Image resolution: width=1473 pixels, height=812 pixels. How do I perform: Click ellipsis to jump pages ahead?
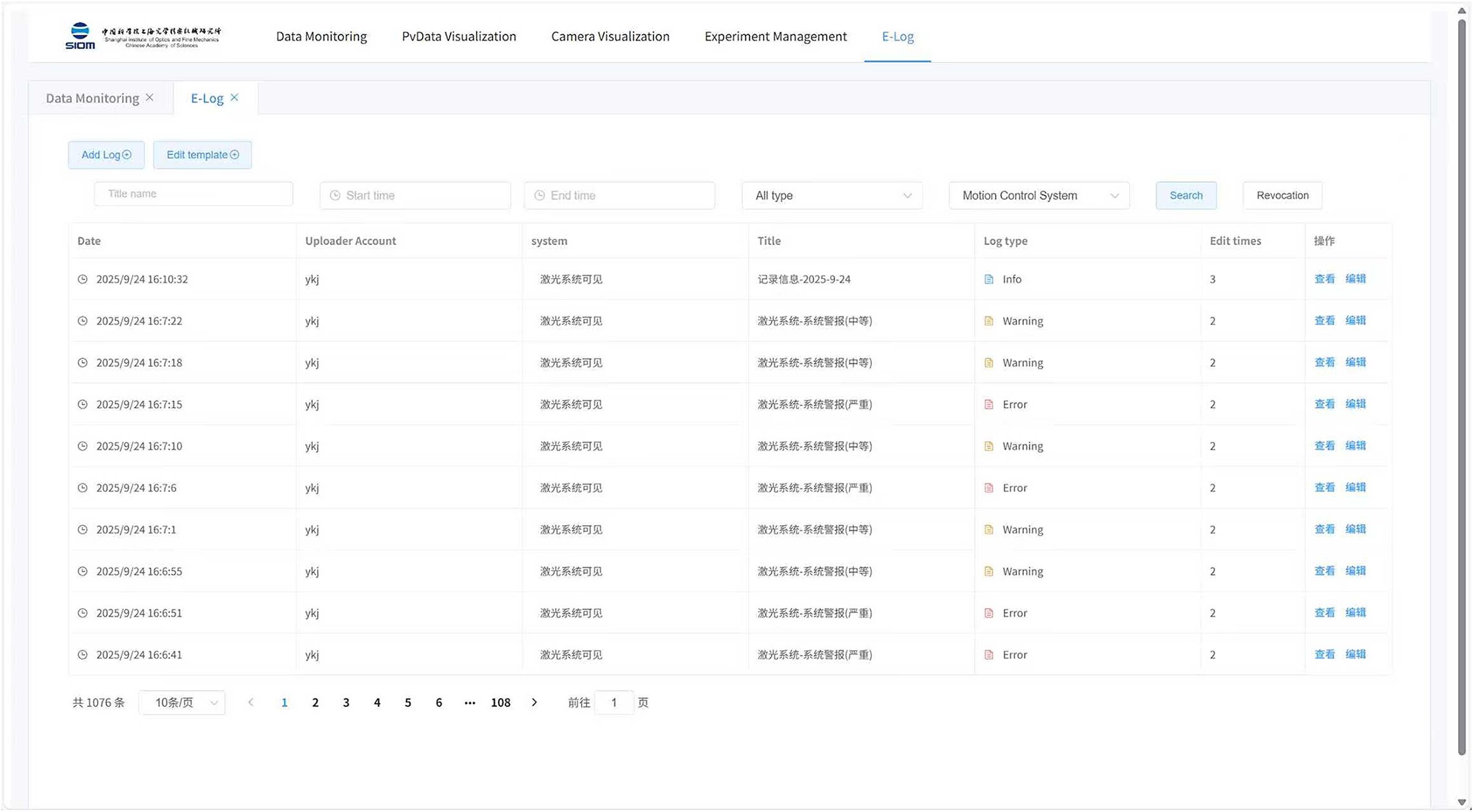[x=470, y=703]
